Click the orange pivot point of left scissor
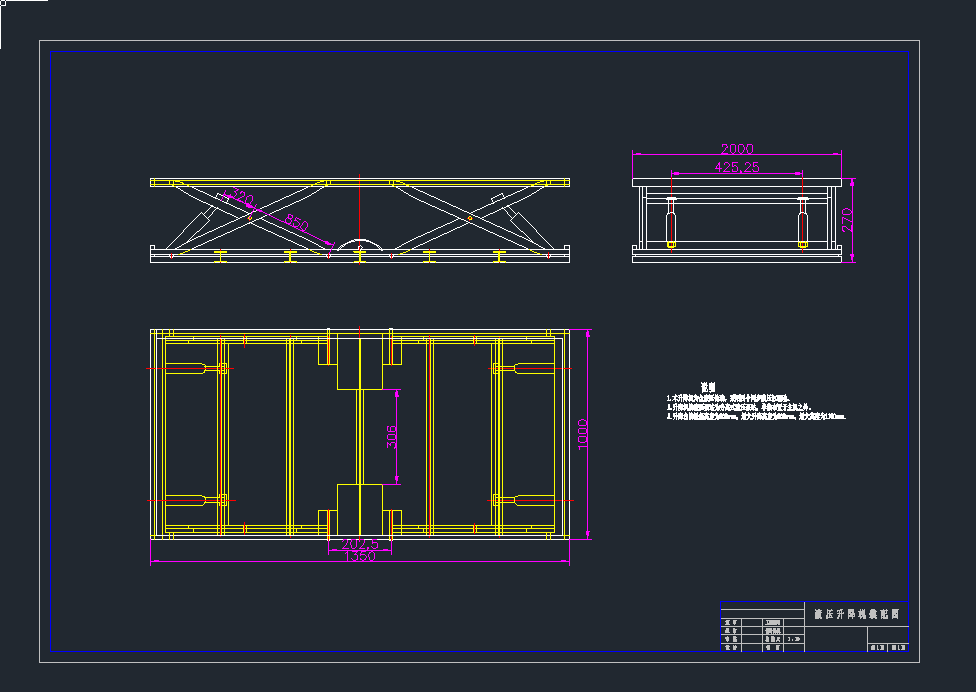The width and height of the screenshot is (976, 692). [x=250, y=218]
